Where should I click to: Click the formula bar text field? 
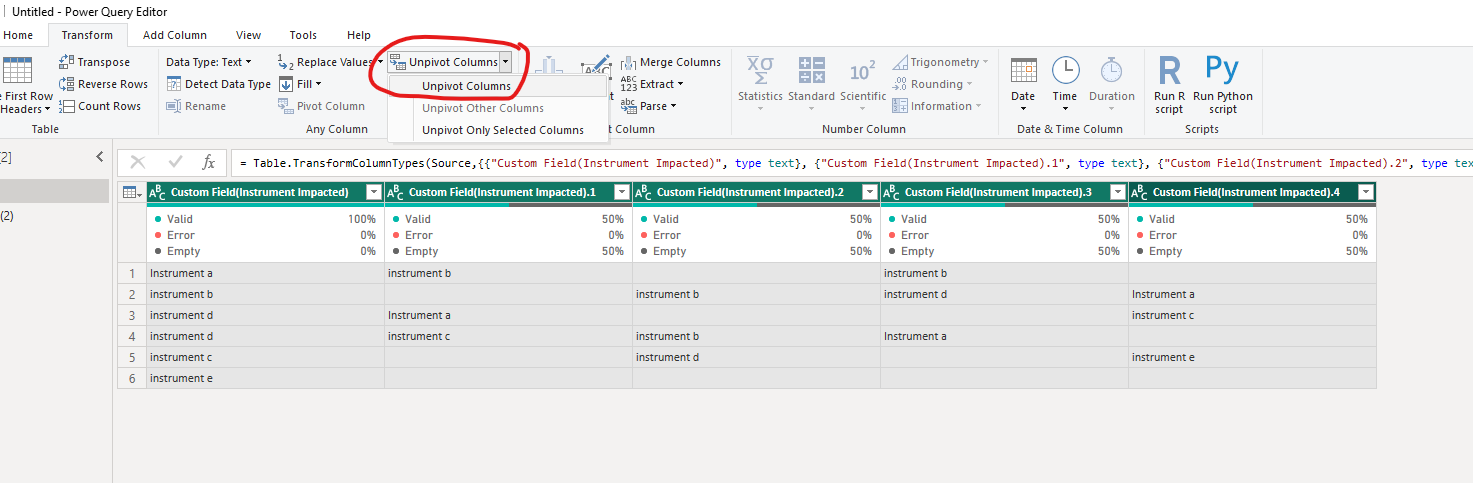click(x=851, y=162)
